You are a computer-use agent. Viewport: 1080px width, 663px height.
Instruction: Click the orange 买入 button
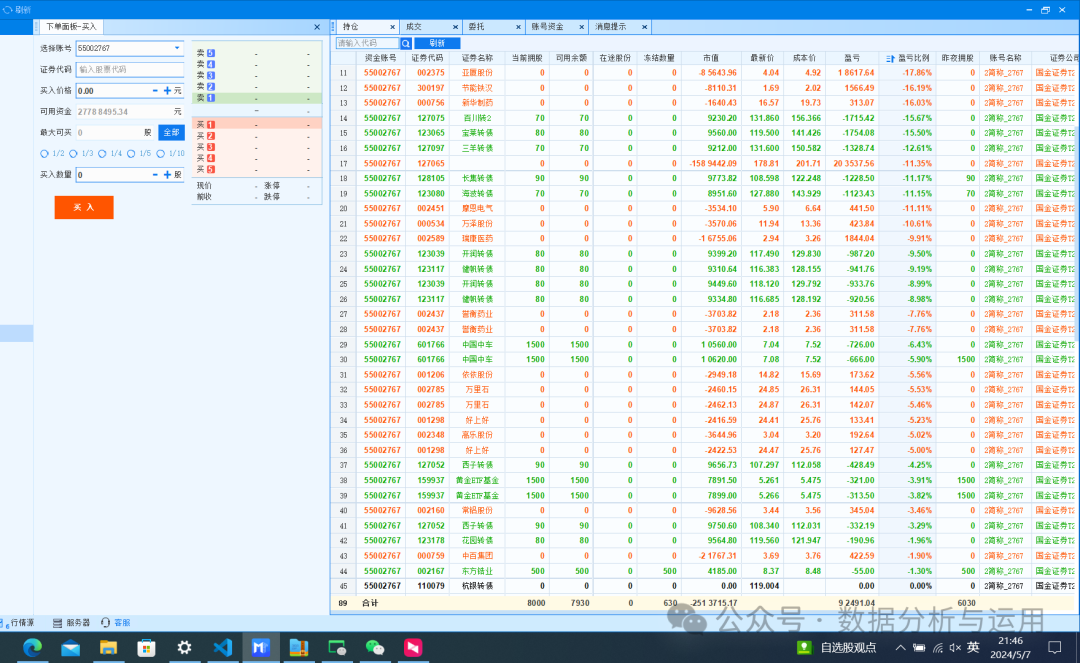tap(84, 207)
